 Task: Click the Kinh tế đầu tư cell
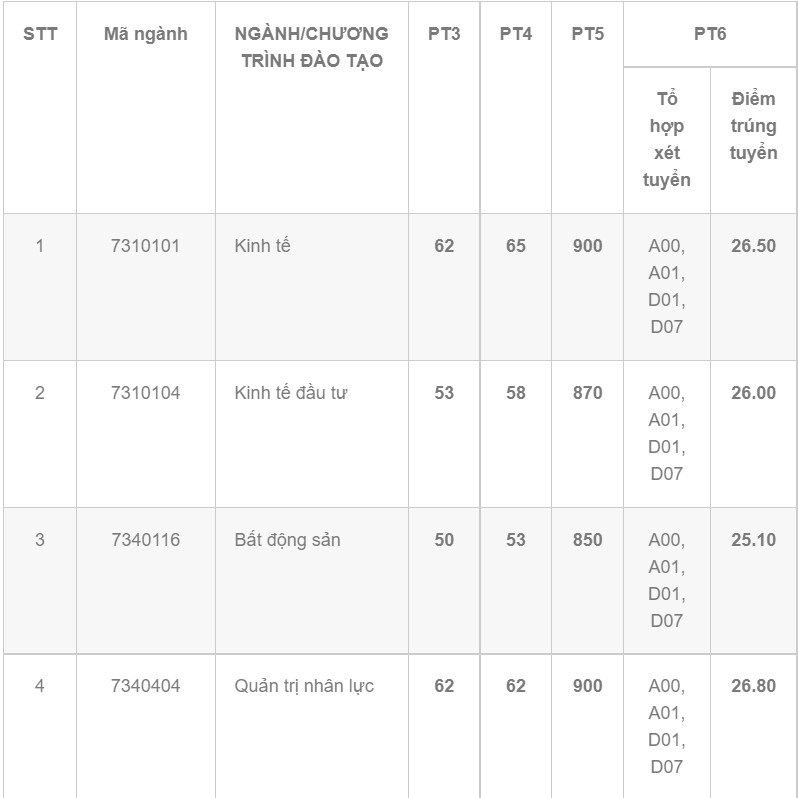coord(291,393)
